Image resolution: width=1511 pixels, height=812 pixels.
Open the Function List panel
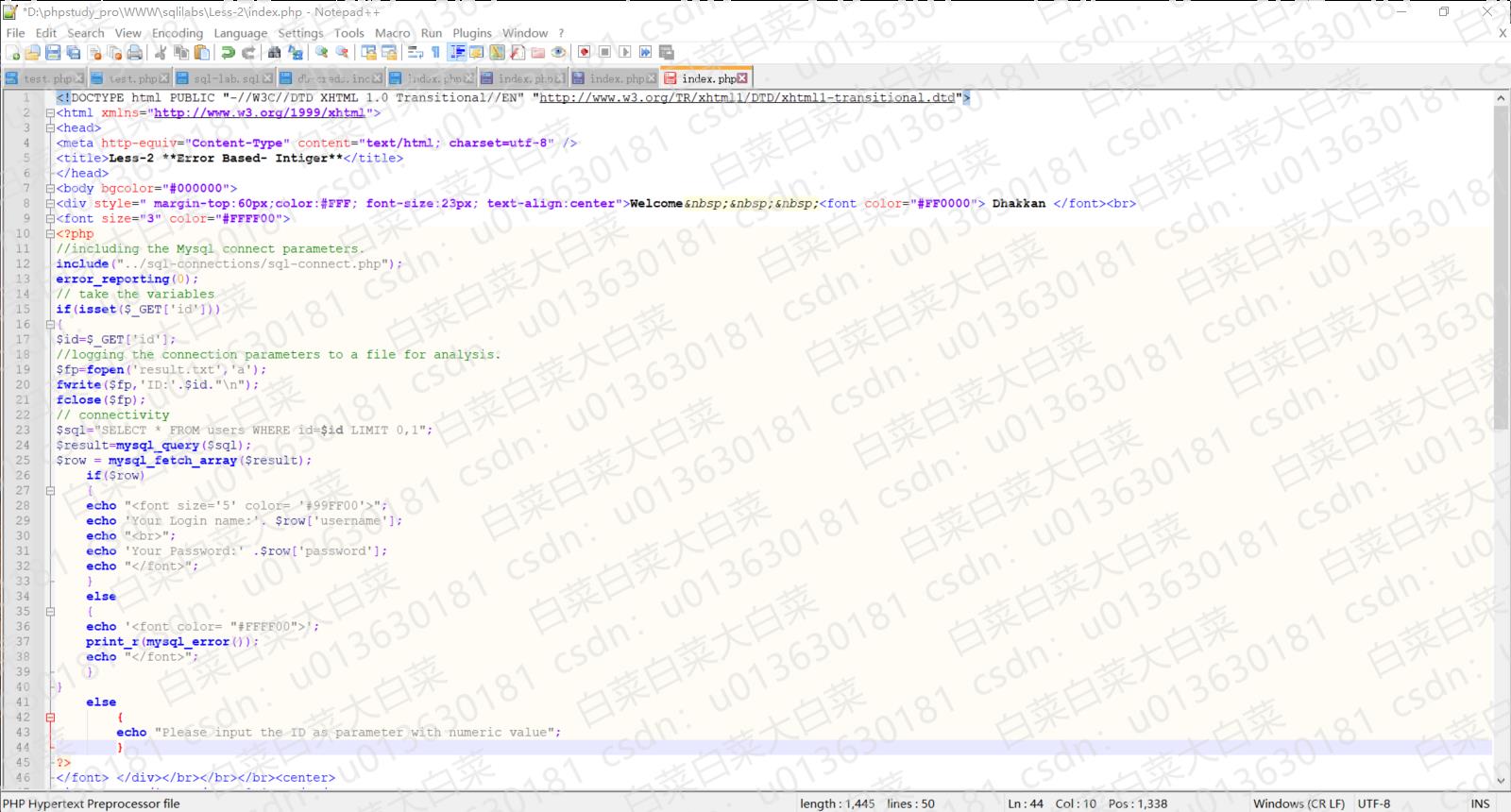point(518,52)
